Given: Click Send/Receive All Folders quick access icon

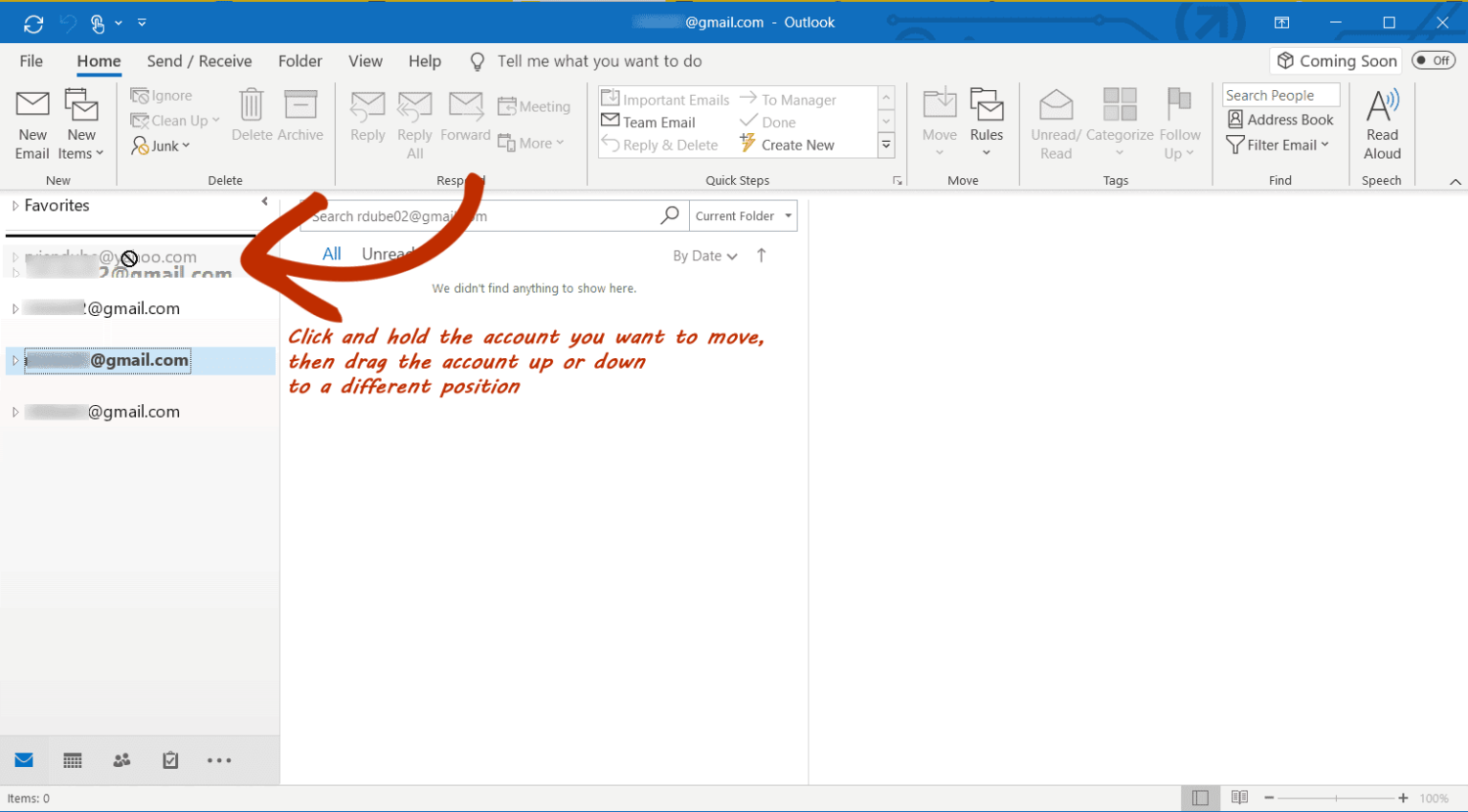Looking at the screenshot, I should click(33, 23).
